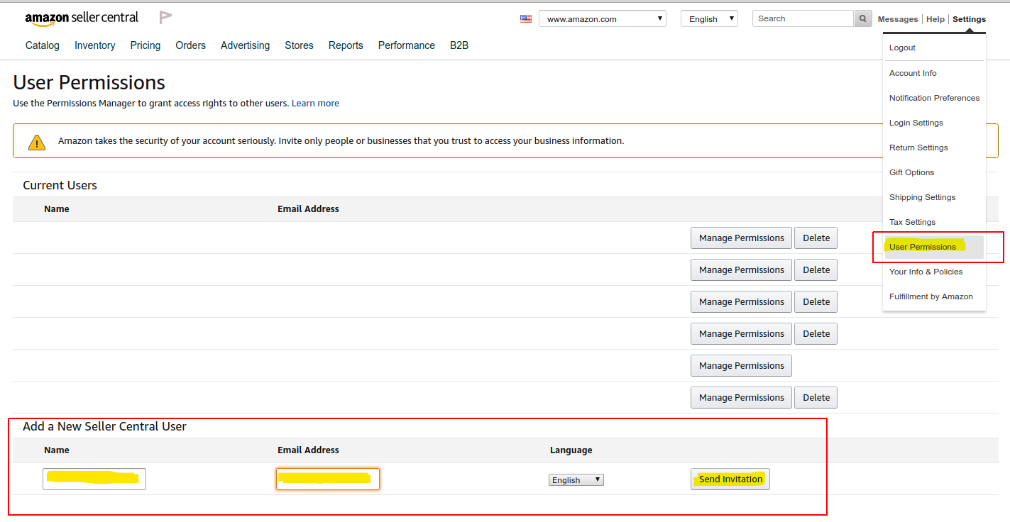Viewport: 1010px width, 522px height.
Task: Select Return Settings menu entry
Action: click(x=919, y=148)
